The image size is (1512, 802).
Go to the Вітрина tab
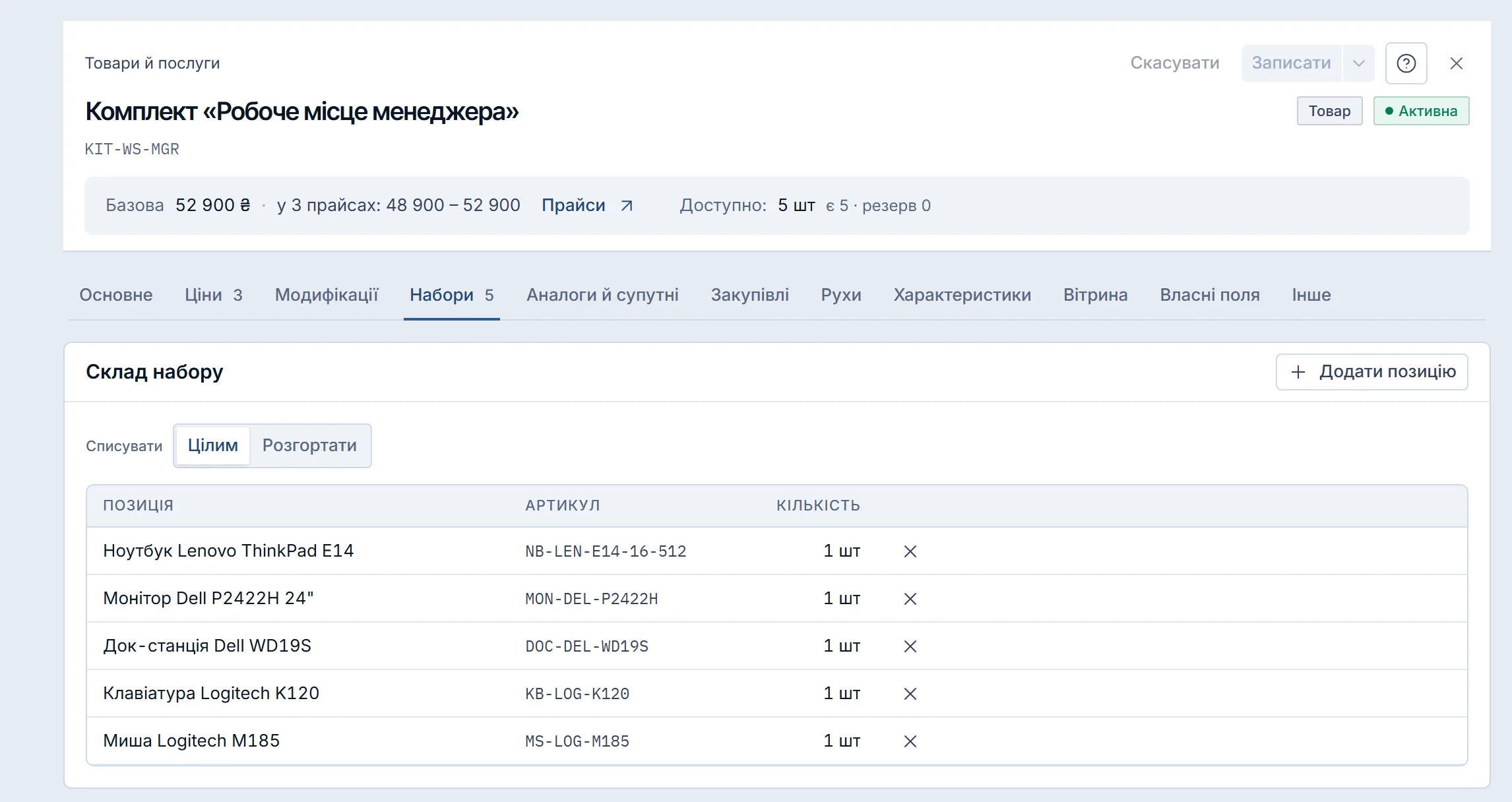coord(1096,295)
